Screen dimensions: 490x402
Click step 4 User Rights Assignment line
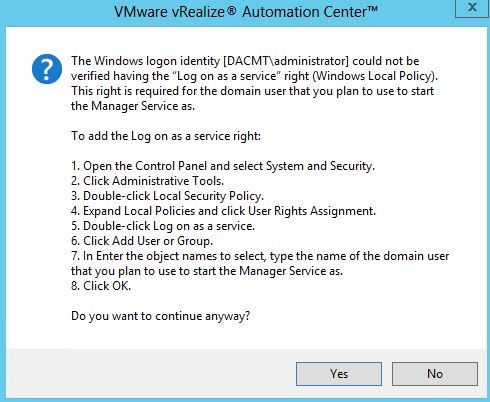223,211
